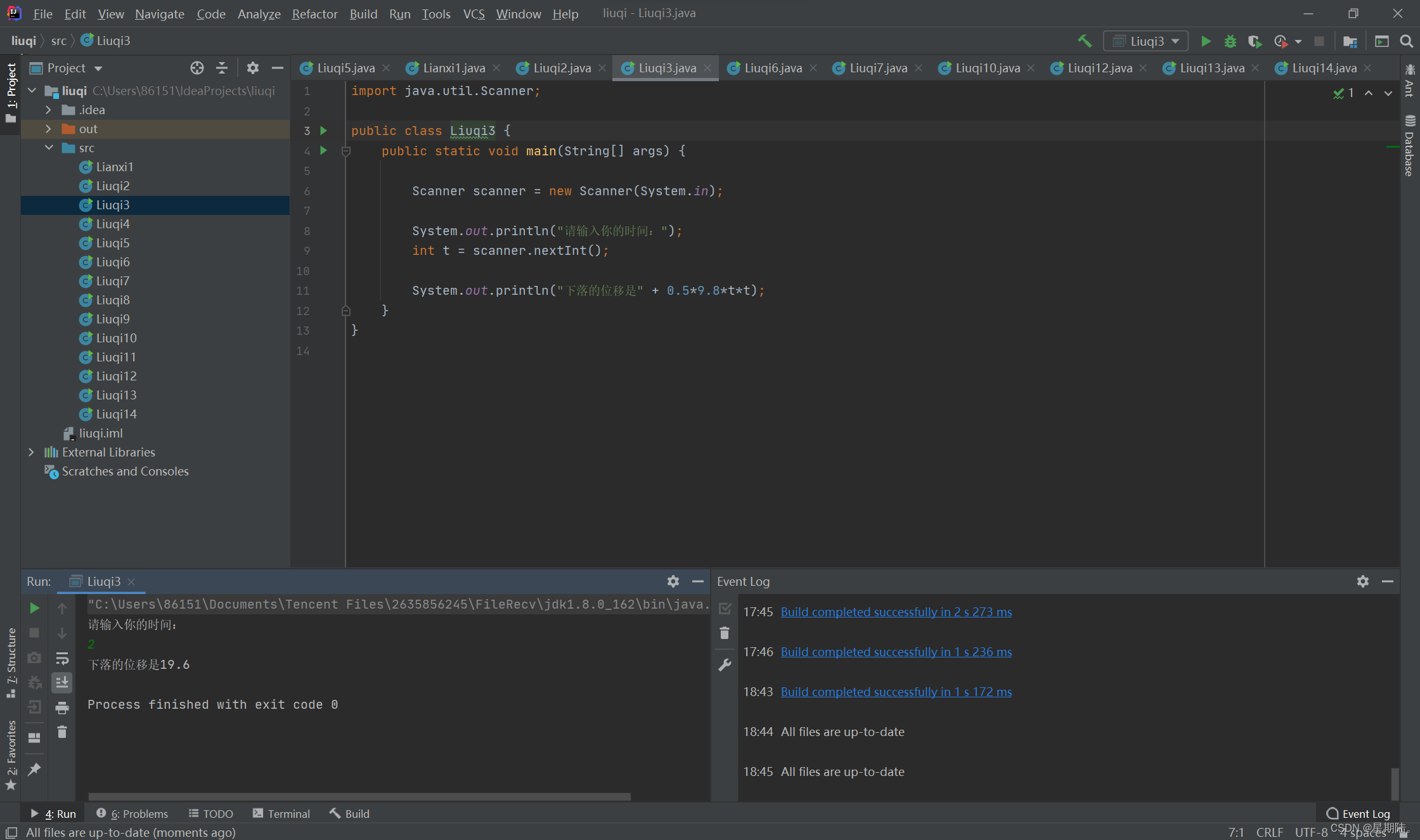Viewport: 1420px width, 840px height.
Task: Click the UTF-8 encoding status entry
Action: click(1311, 832)
